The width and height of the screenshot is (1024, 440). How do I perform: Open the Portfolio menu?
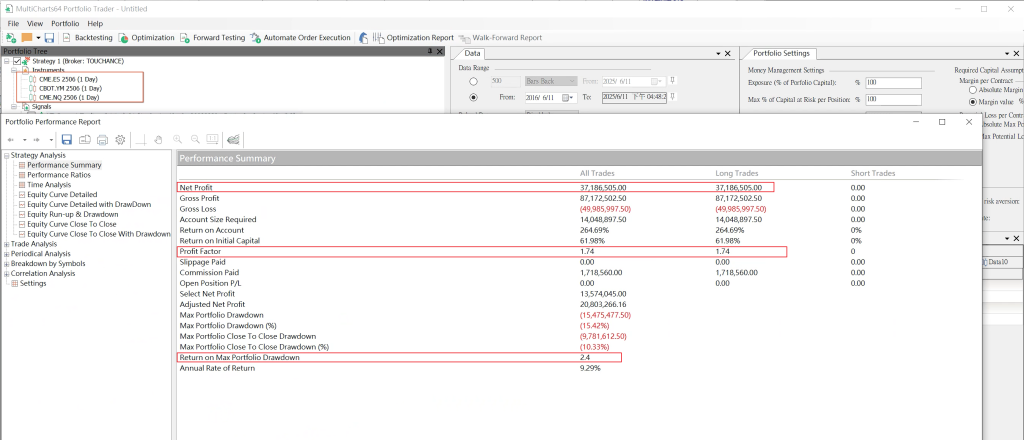(65, 22)
